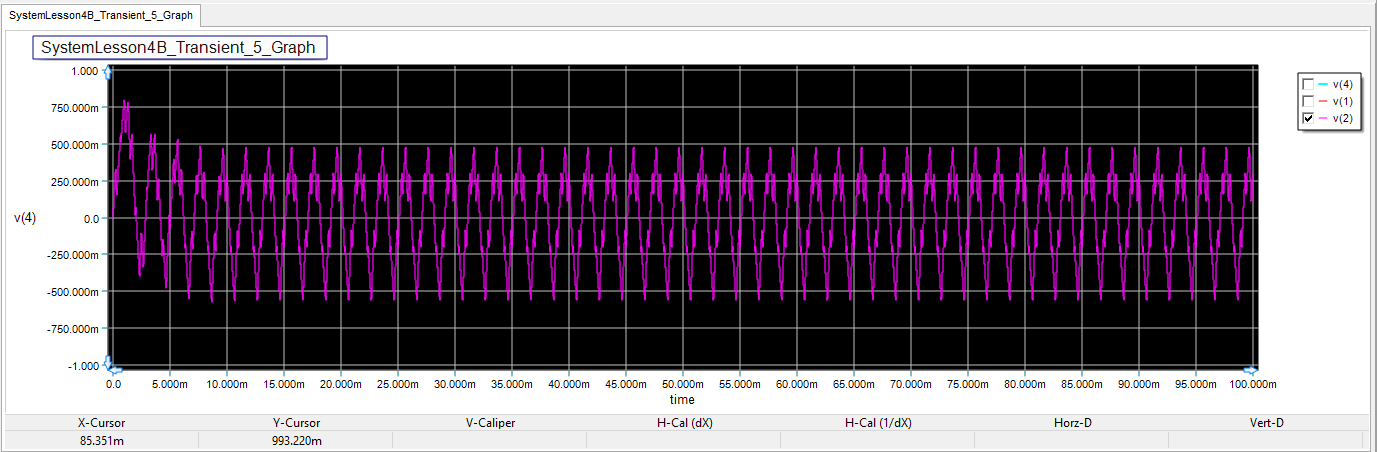Screen dimensions: 1377x452
Task: Grab the blue cursor handle at 100.000m axis end
Action: (1252, 368)
